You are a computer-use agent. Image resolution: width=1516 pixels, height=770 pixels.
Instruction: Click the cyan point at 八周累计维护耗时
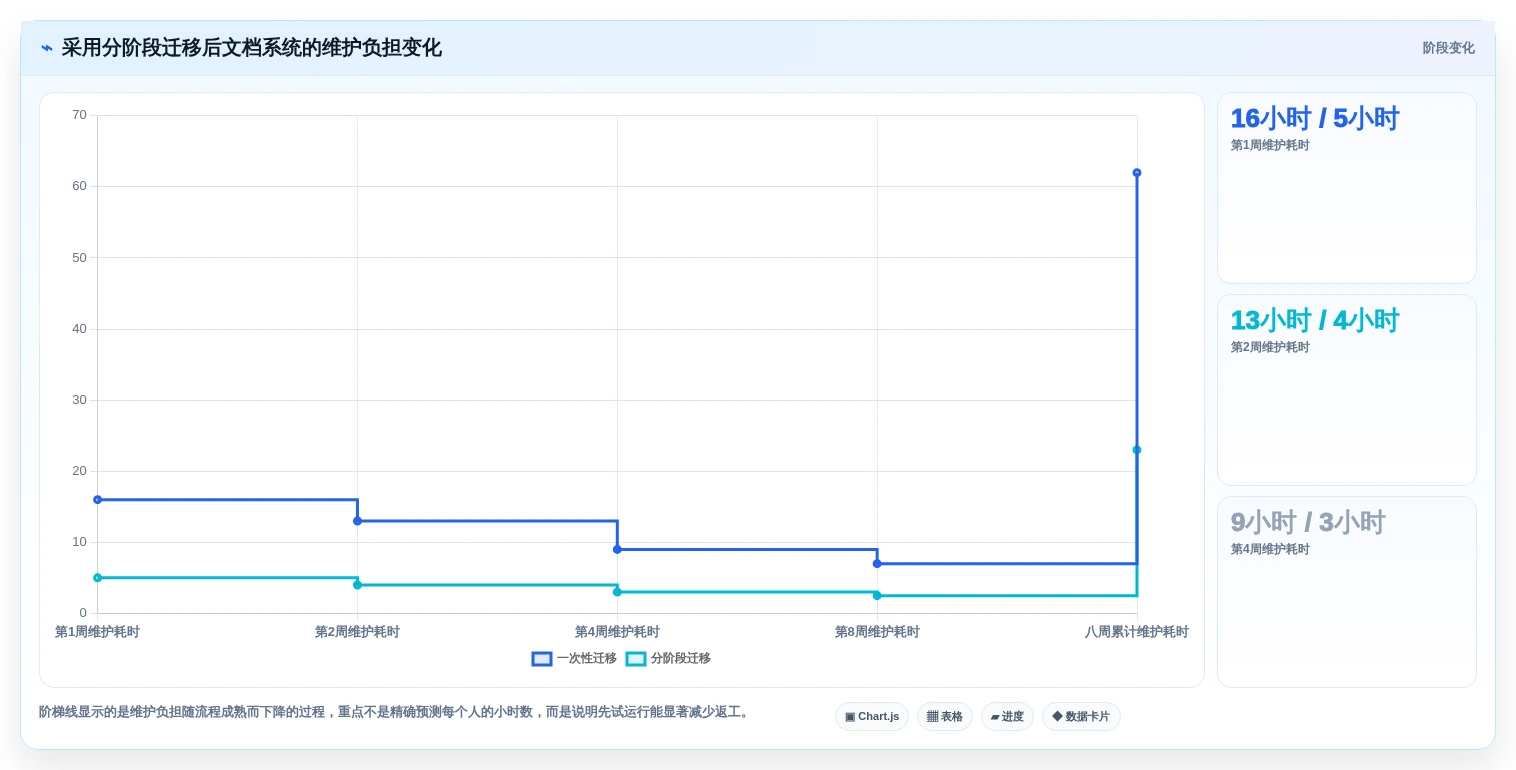click(1137, 450)
